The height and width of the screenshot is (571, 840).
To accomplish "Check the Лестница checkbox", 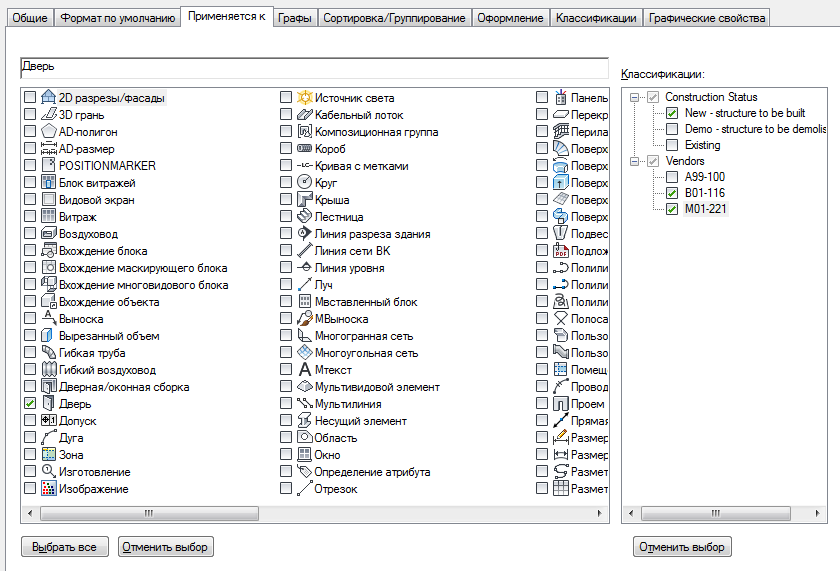I will pos(286,216).
